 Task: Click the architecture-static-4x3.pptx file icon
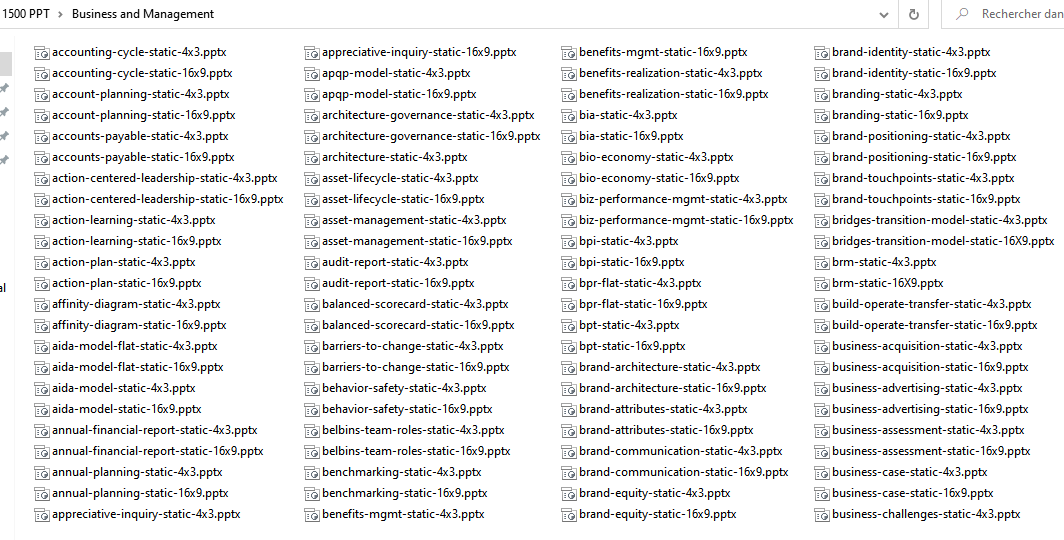pyautogui.click(x=311, y=158)
